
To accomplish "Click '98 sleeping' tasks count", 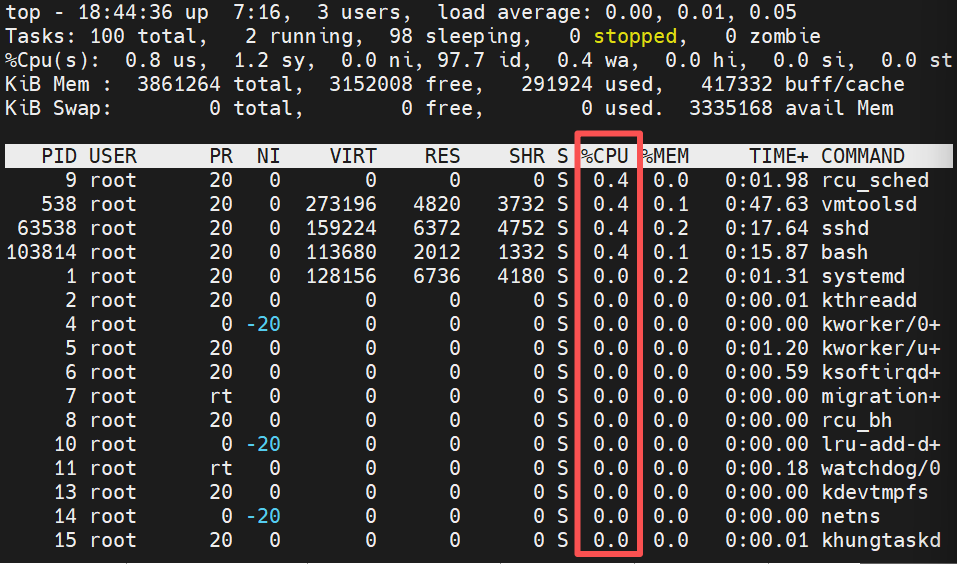I will pyautogui.click(x=461, y=36).
